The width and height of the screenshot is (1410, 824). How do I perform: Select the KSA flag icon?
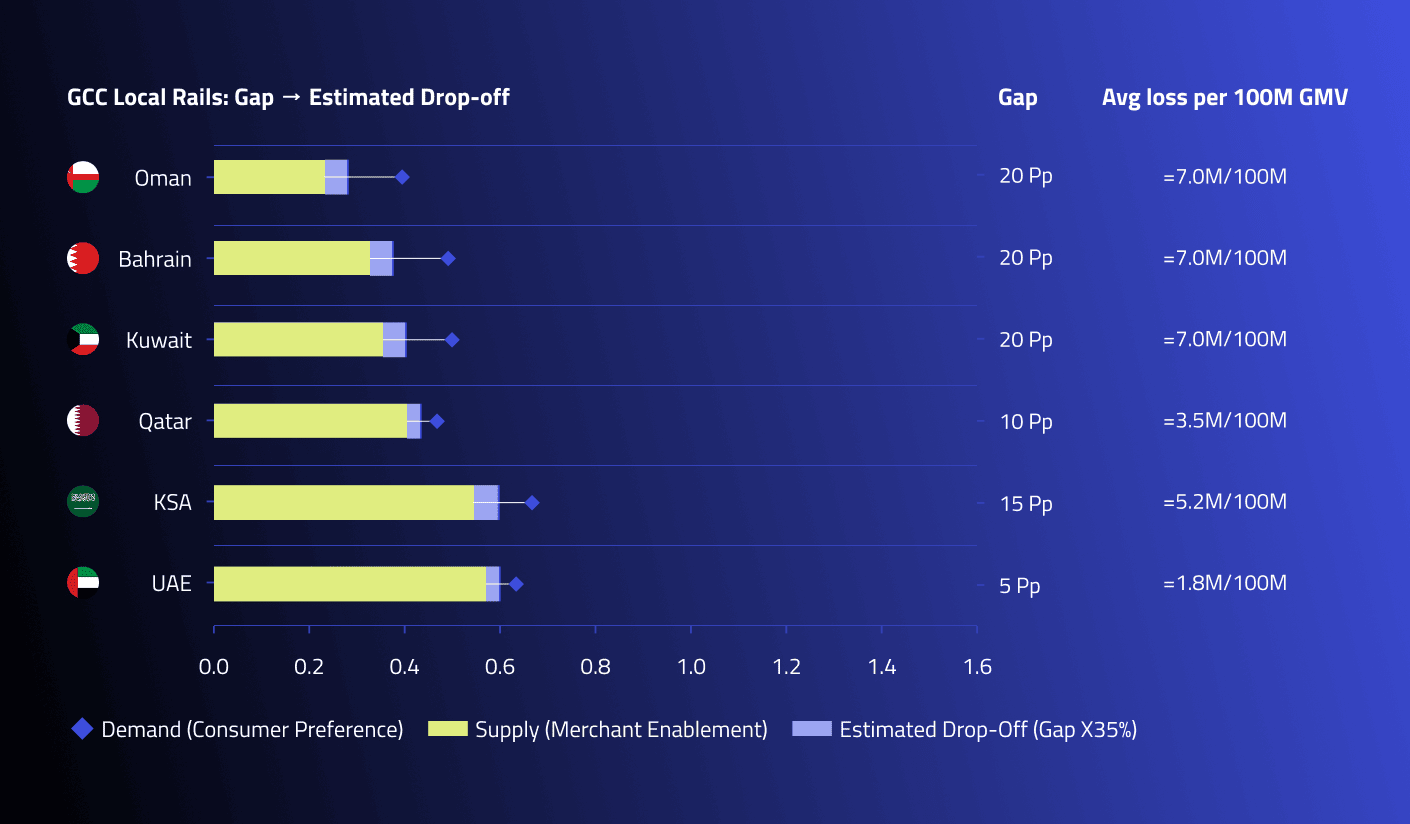coord(82,501)
